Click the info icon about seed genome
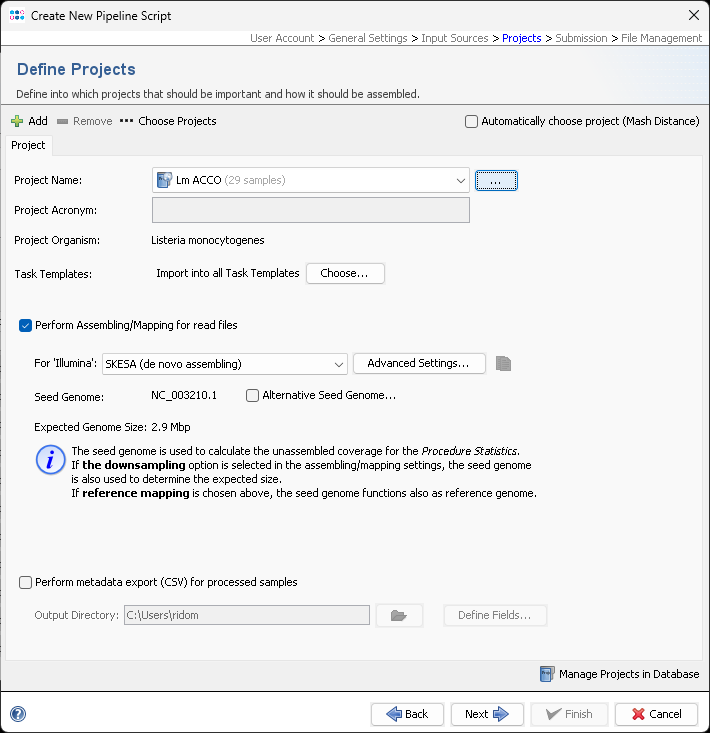 click(x=50, y=459)
